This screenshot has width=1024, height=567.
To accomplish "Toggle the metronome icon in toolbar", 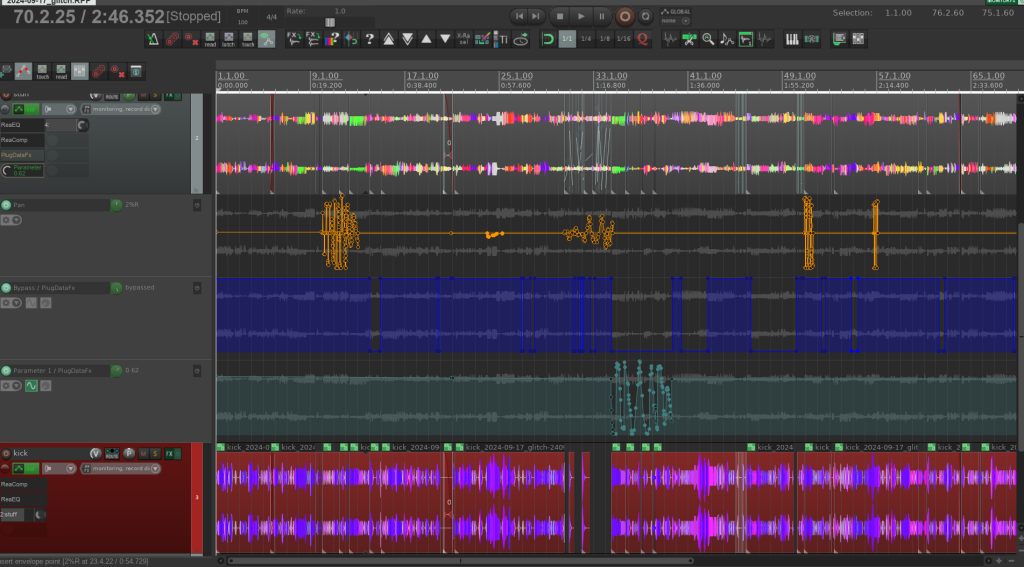I will tap(152, 39).
